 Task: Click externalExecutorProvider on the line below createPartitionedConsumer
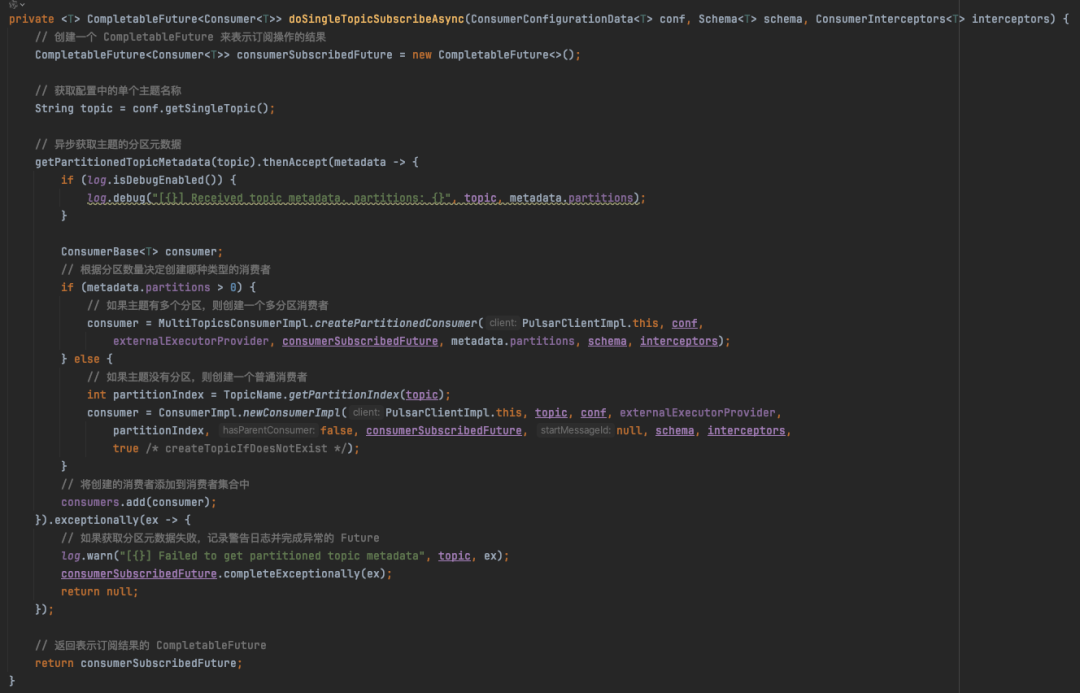[191, 342]
